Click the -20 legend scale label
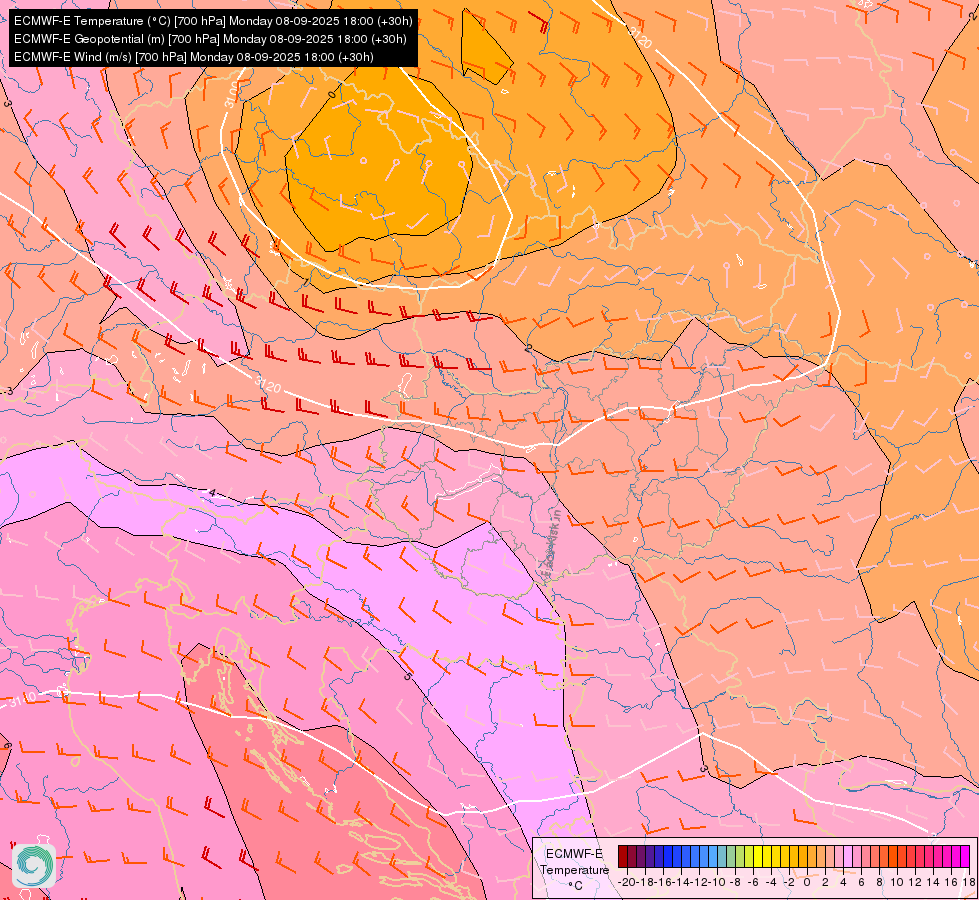979x900 pixels. click(x=627, y=882)
